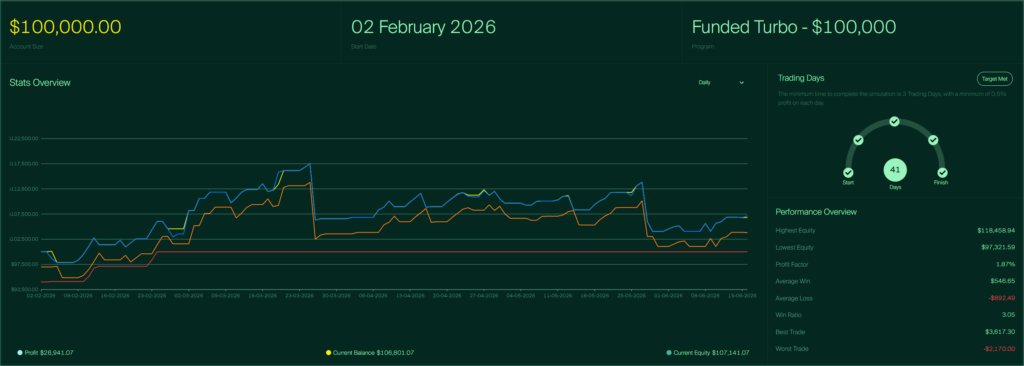
Task: Click the Highest Equity value $118,458.94
Action: (996, 231)
